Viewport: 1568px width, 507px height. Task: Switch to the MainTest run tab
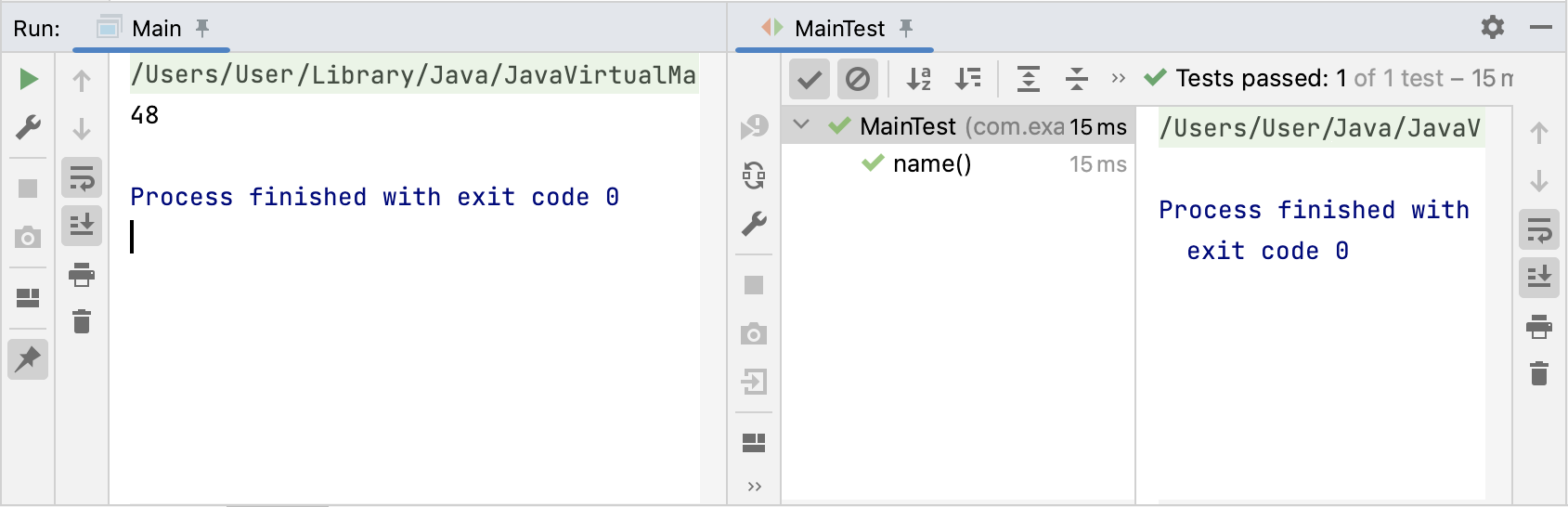click(835, 29)
